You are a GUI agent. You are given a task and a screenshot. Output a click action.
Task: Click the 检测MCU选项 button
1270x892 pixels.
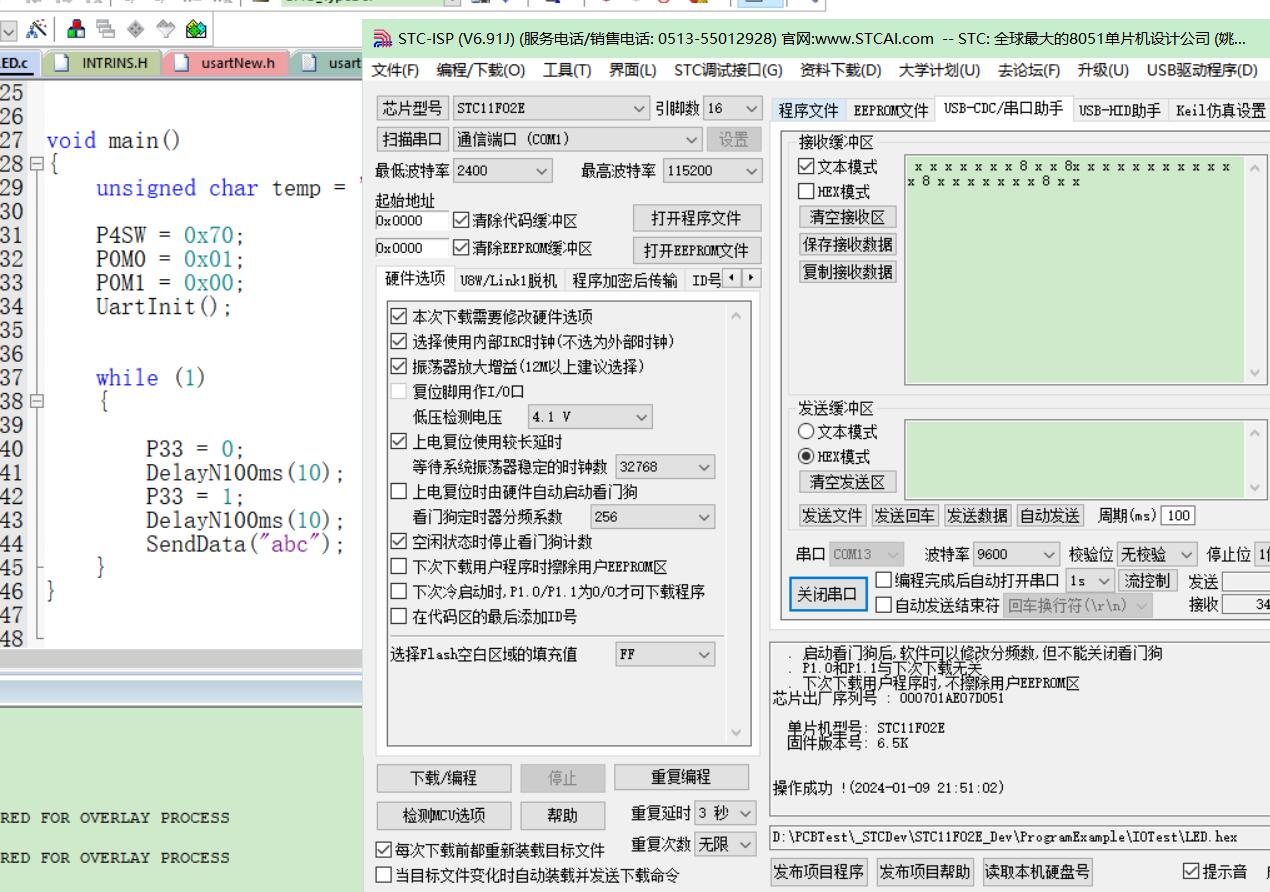444,815
